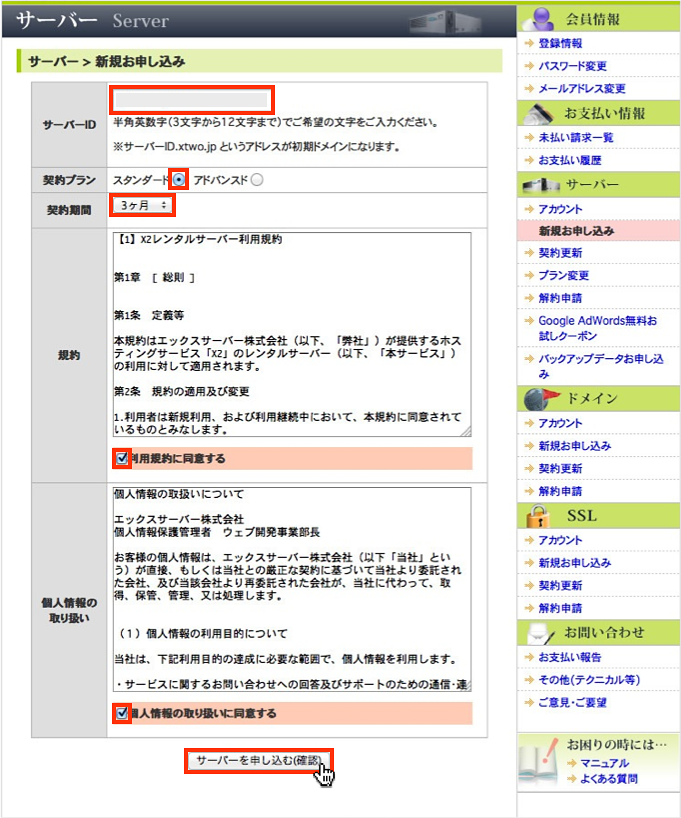Click arrow icon beside 登録情報

pyautogui.click(x=529, y=43)
